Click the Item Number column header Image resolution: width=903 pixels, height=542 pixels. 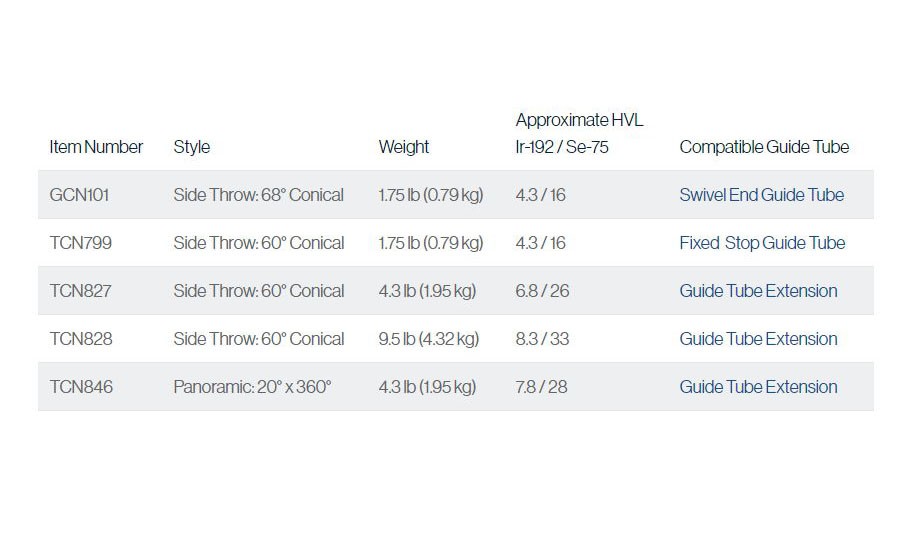click(96, 147)
